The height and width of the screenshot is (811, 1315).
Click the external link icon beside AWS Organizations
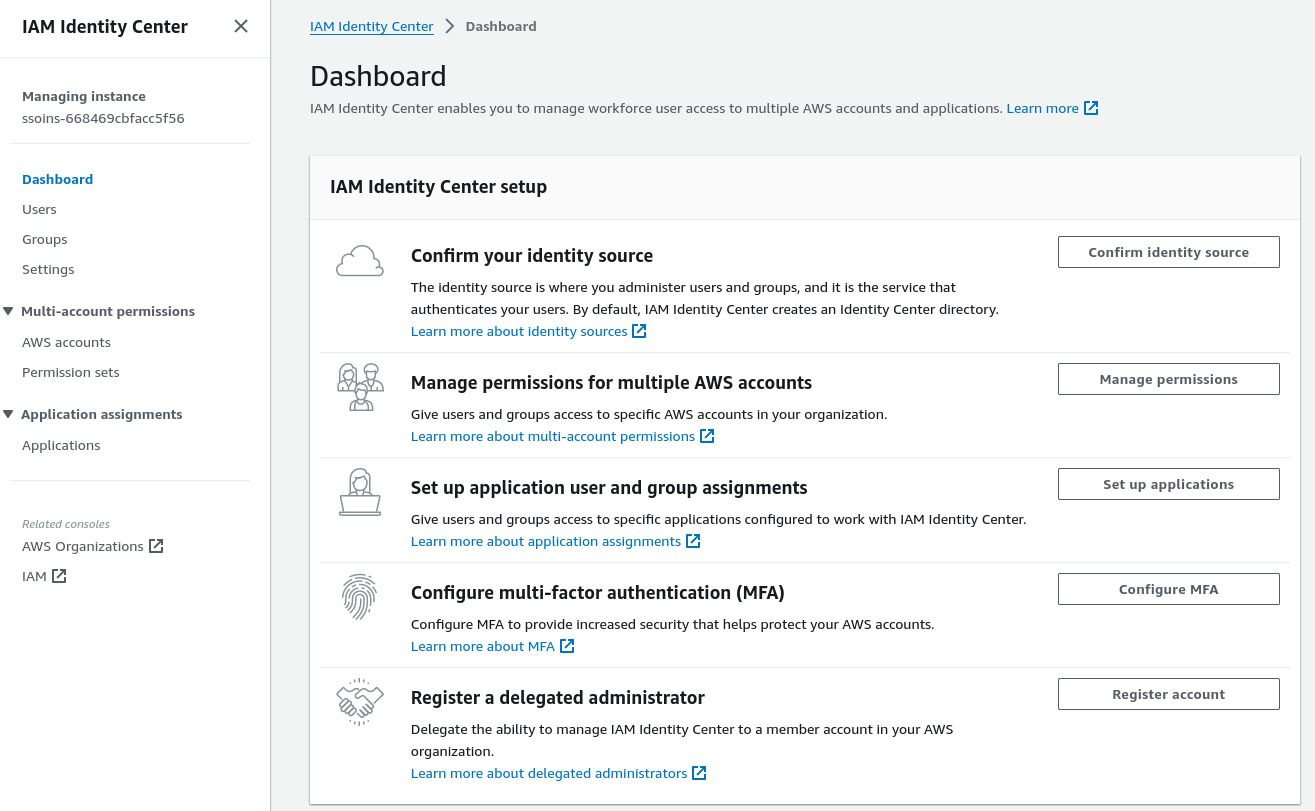pyautogui.click(x=156, y=545)
